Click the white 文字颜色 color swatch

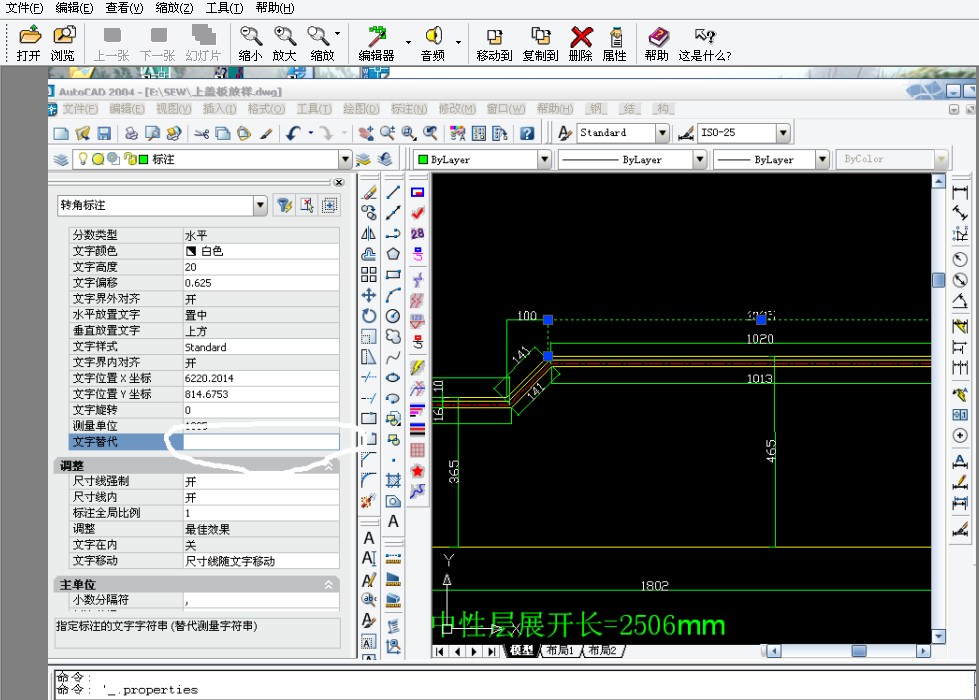190,251
